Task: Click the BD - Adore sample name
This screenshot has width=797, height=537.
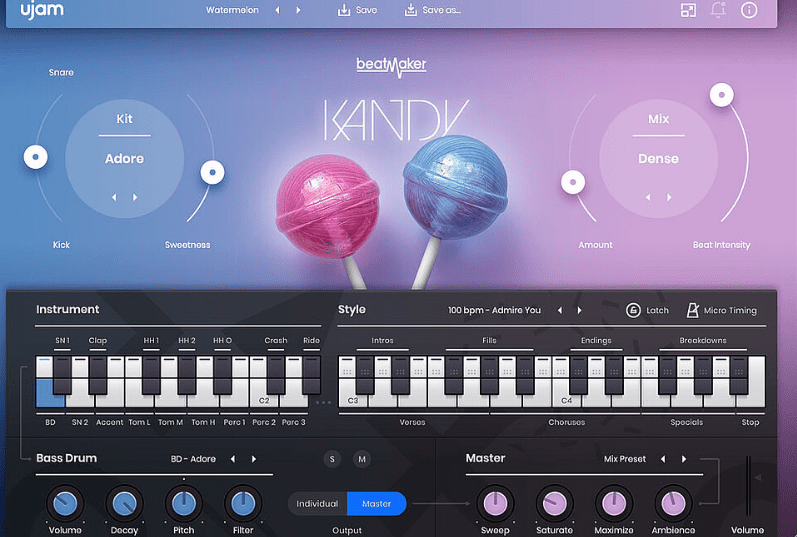Action: tap(193, 459)
